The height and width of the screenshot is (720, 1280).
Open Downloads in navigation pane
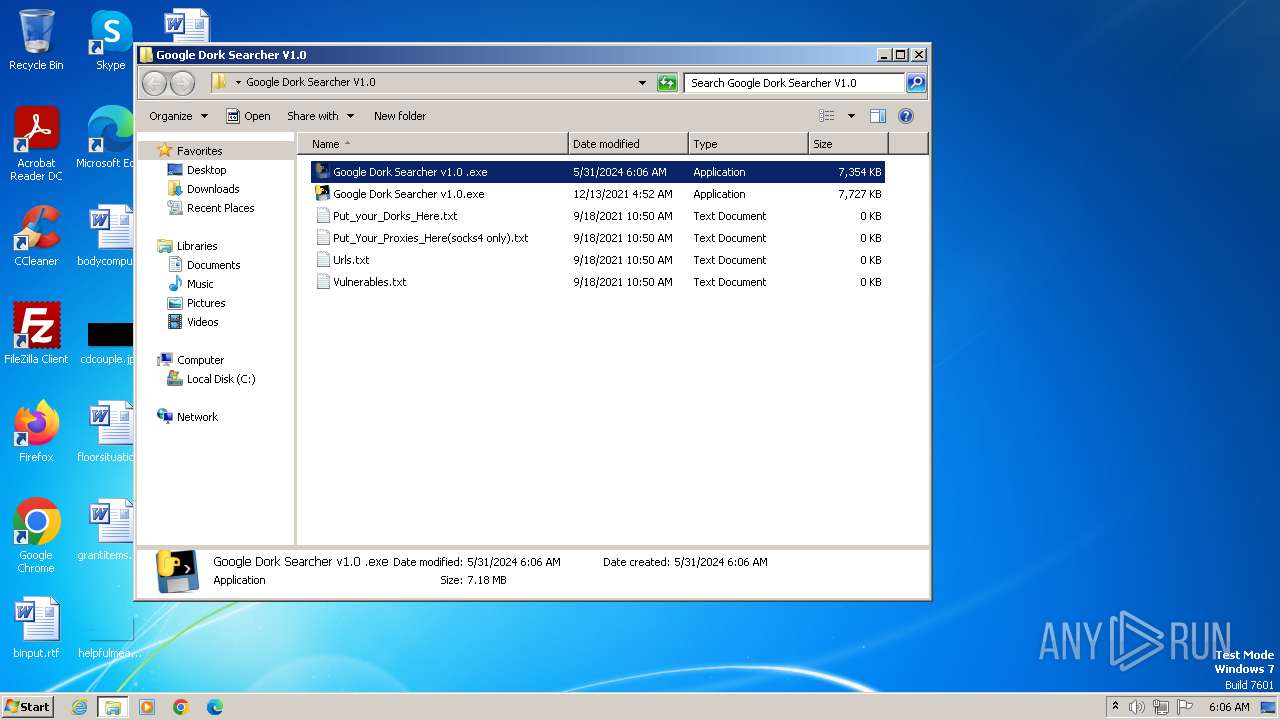(212, 189)
